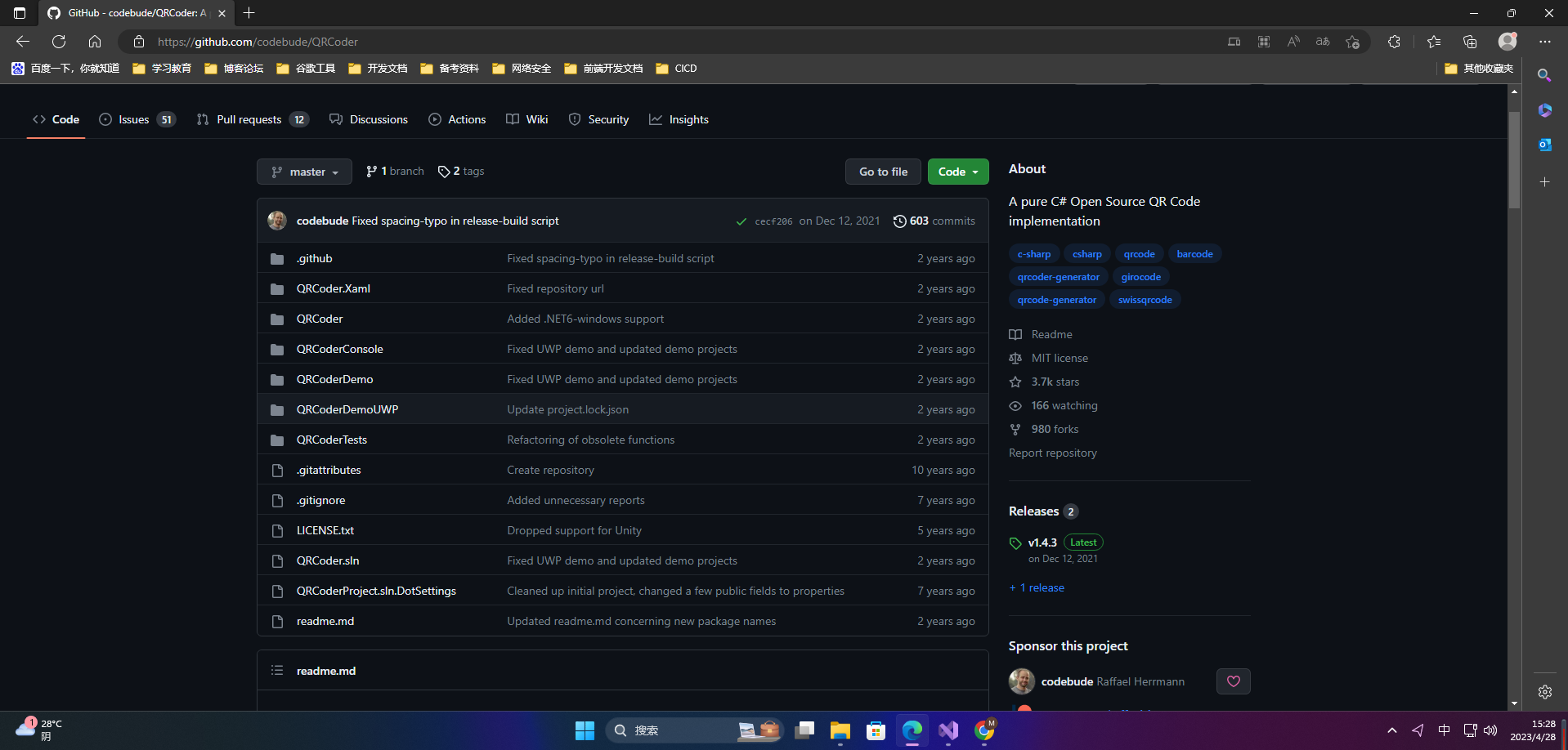Show hidden system tray icons chevron
The width and height of the screenshot is (1568, 750).
(x=1391, y=730)
